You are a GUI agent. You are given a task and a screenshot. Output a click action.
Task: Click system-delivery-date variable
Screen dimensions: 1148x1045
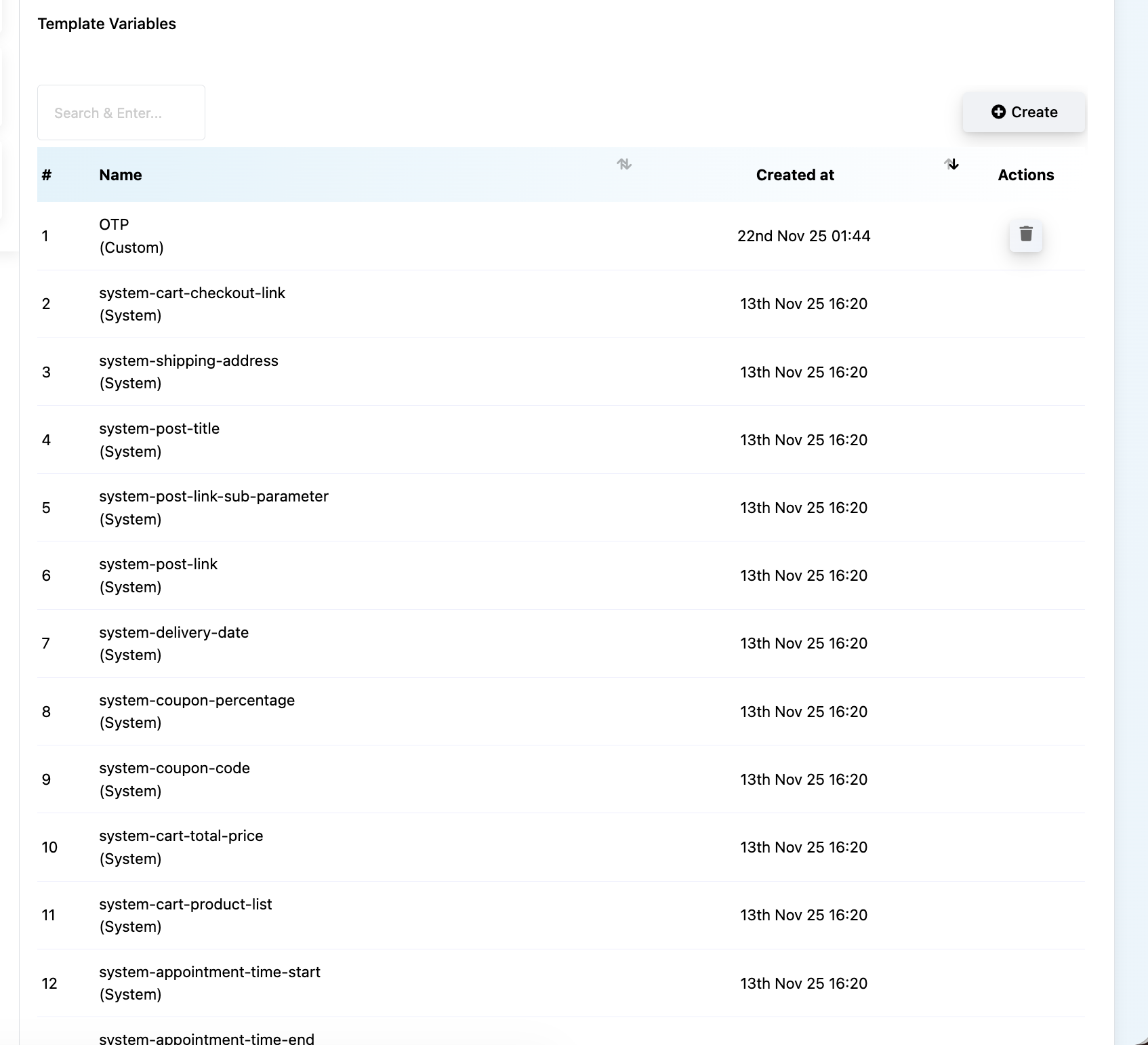173,633
